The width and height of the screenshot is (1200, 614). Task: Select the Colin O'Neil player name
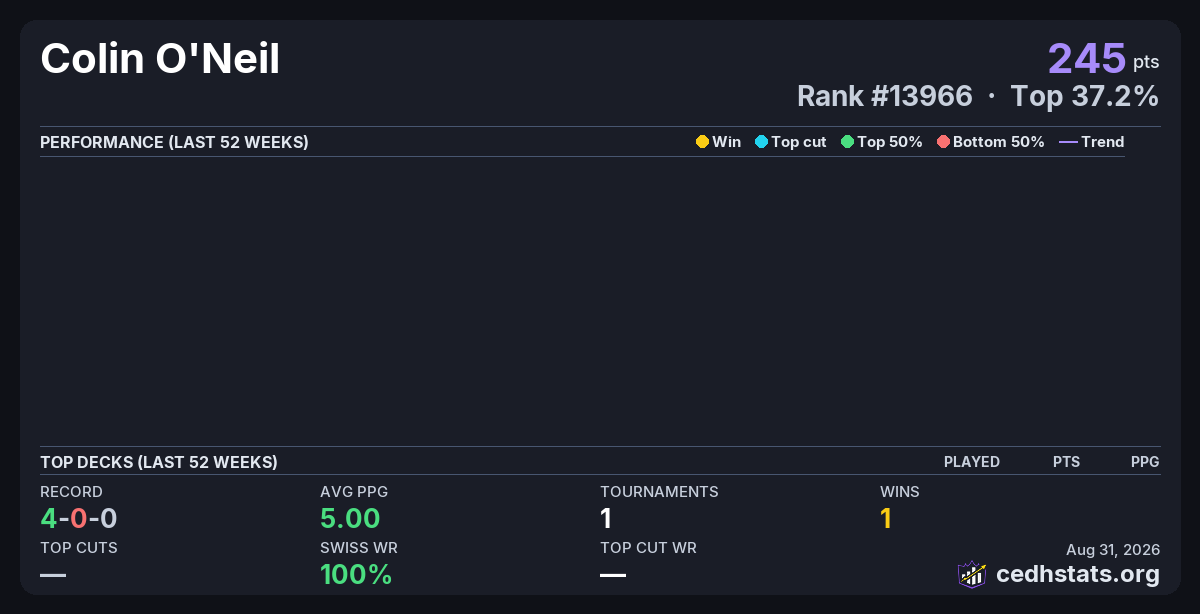tap(160, 59)
